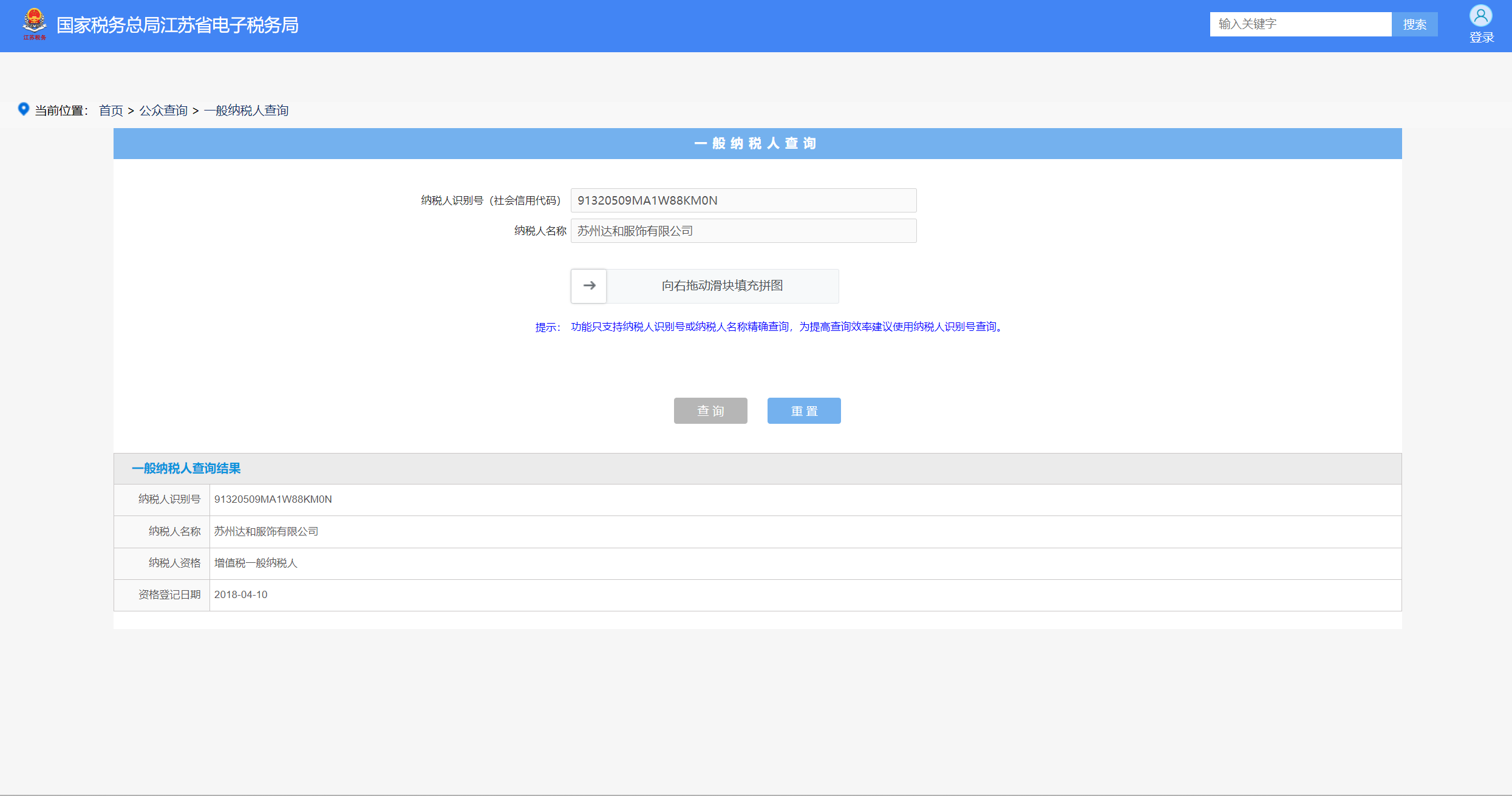Focus the 输入关键字 keyword search field

[x=1300, y=24]
